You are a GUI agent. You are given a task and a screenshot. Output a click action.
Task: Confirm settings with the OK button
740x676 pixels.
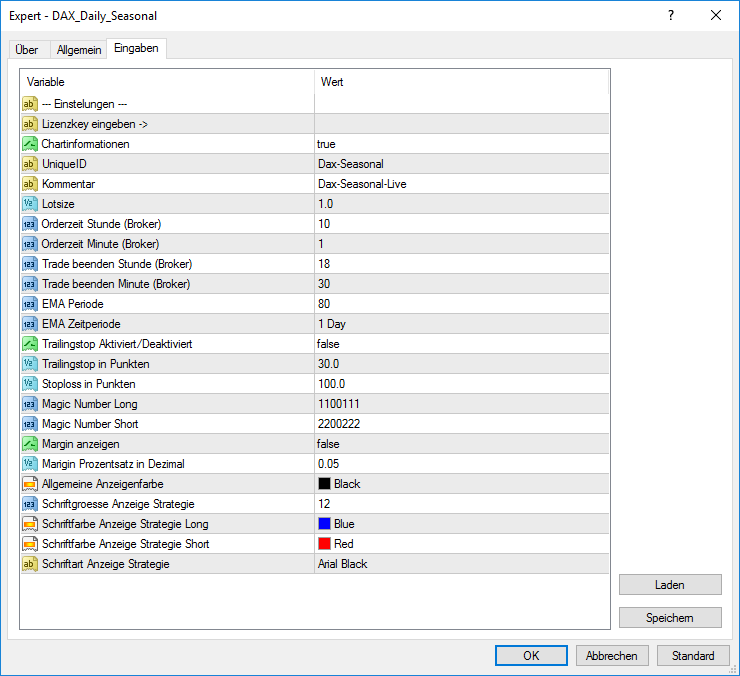pos(531,656)
